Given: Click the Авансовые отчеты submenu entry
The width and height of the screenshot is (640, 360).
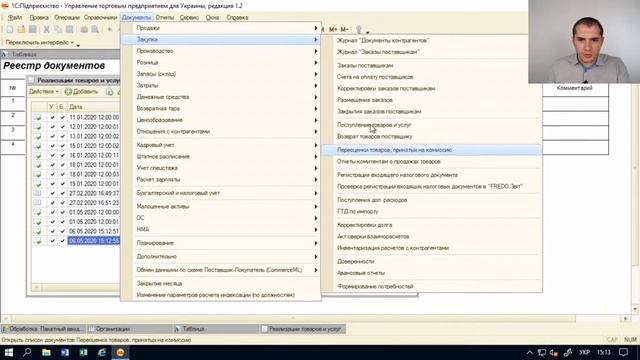Looking at the screenshot, I should 432,273.
